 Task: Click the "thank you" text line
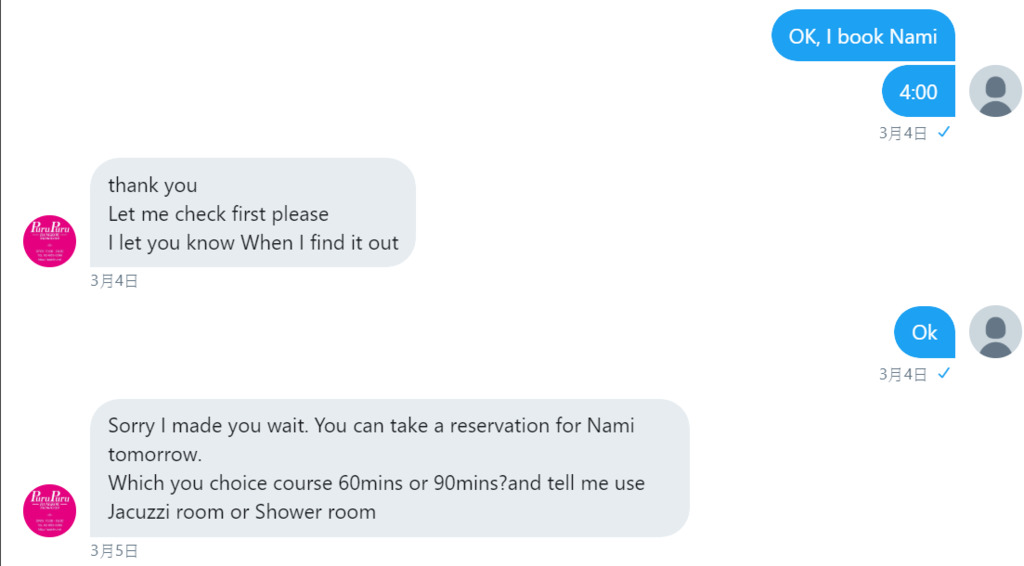[x=152, y=185]
